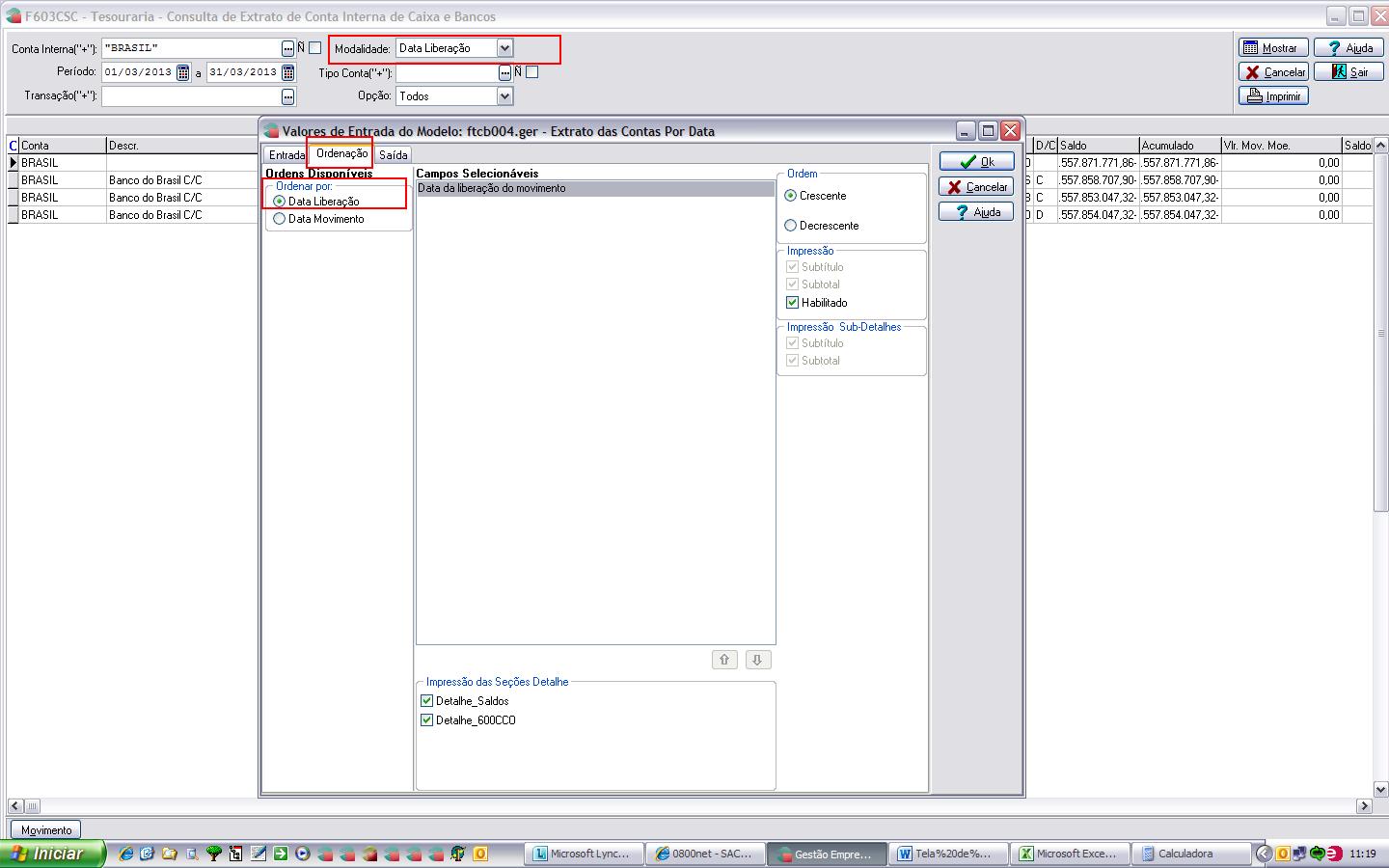Click the Imprimir button
This screenshot has height=868, width=1389.
pyautogui.click(x=1273, y=96)
